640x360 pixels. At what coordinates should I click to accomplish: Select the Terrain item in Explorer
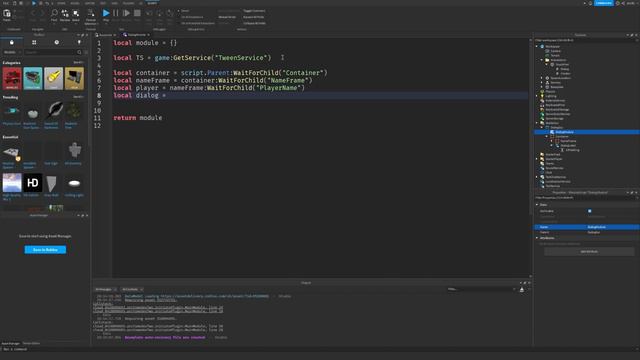[555, 56]
